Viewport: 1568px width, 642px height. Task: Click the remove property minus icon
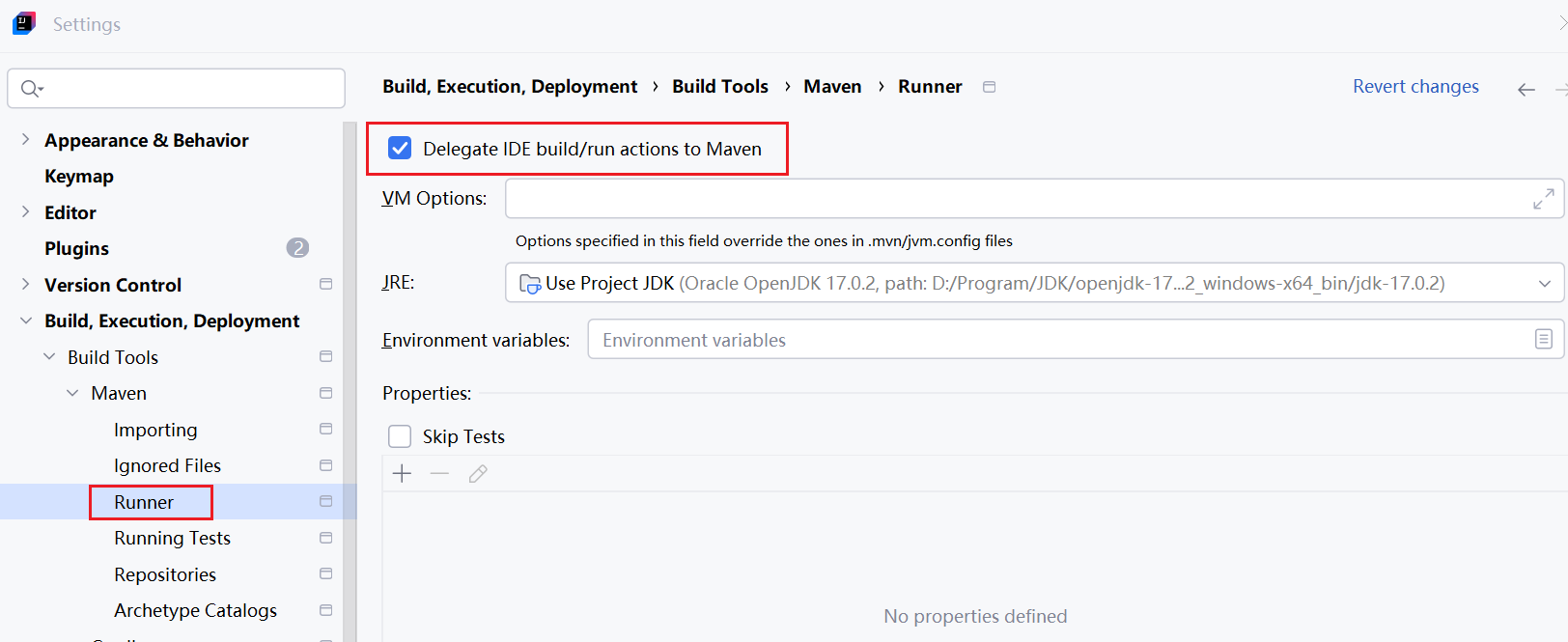pos(440,473)
